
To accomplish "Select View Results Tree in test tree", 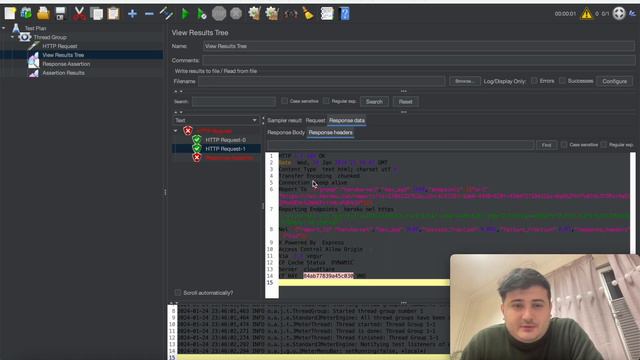I will tap(63, 55).
